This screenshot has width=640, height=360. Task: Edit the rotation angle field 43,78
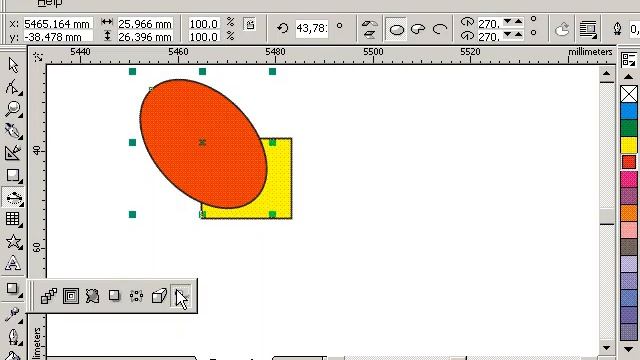tap(312, 28)
